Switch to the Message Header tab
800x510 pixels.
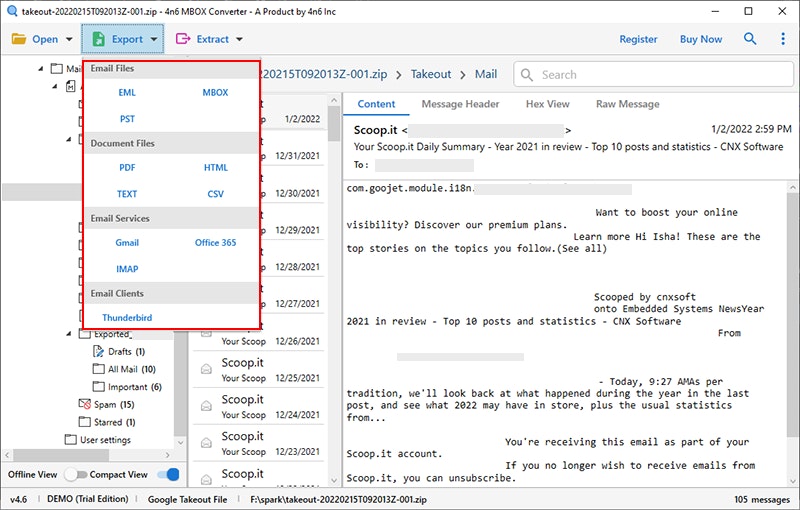point(460,104)
